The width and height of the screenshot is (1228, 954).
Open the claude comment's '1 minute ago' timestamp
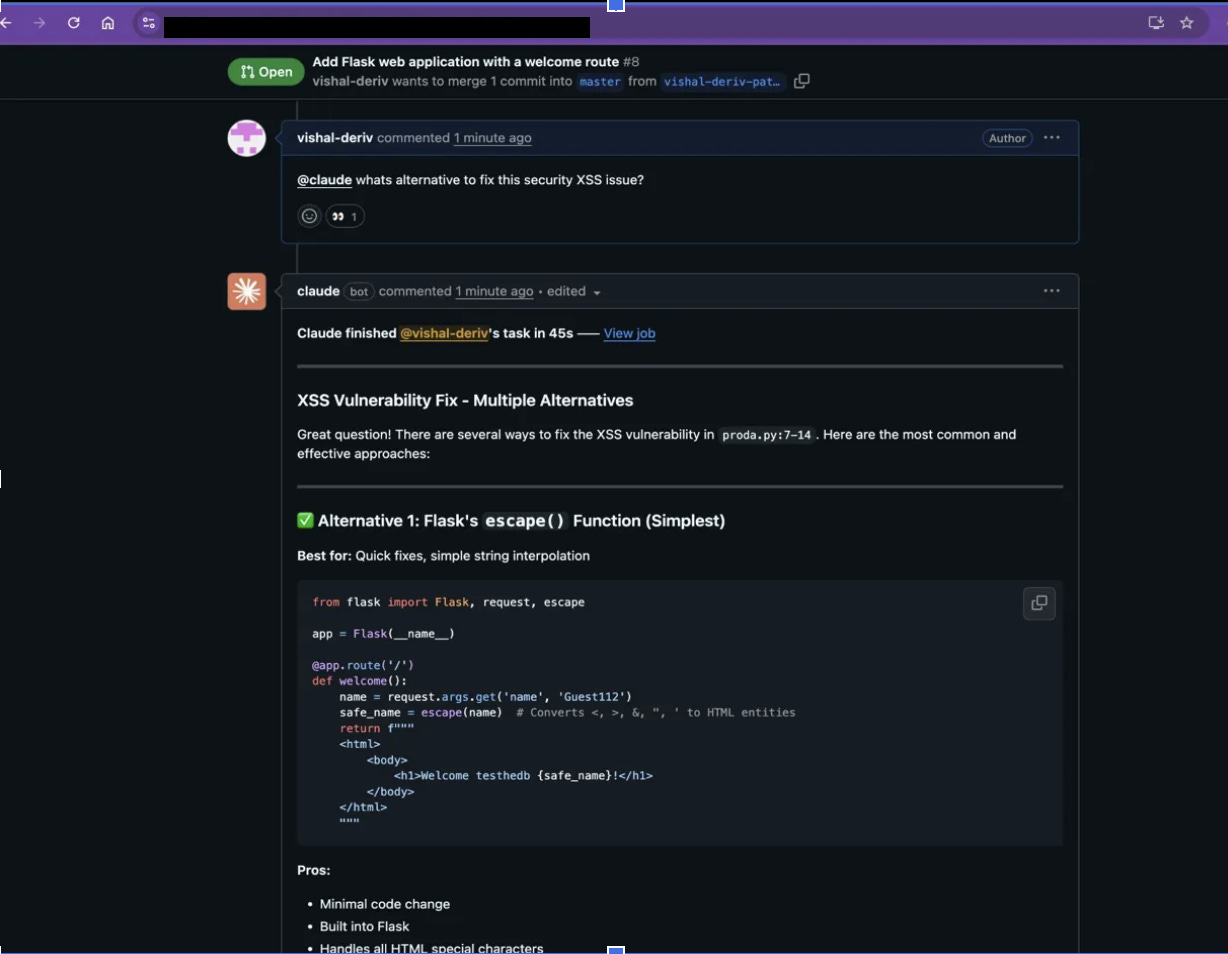495,291
